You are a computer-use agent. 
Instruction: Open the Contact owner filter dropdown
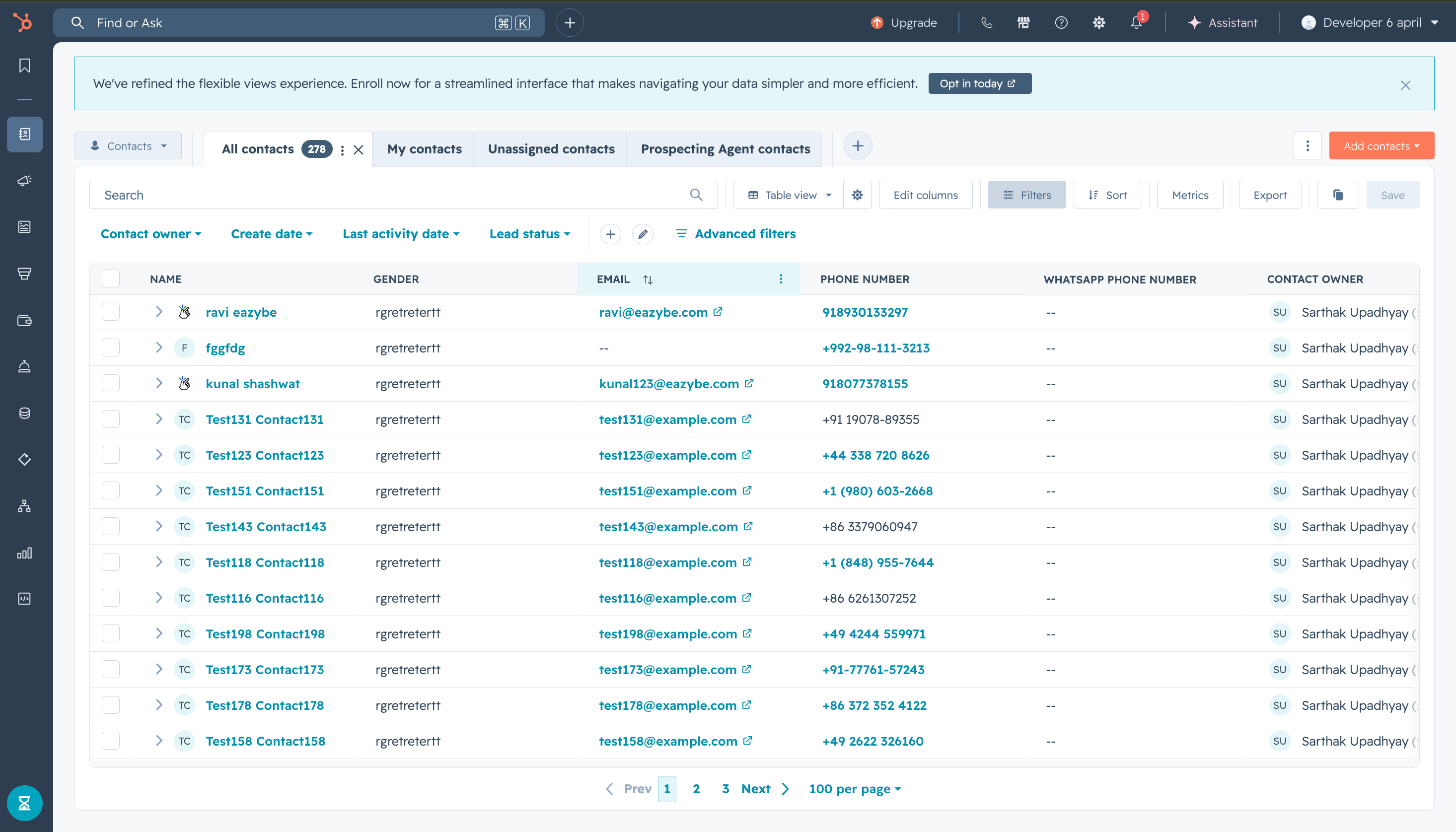151,234
